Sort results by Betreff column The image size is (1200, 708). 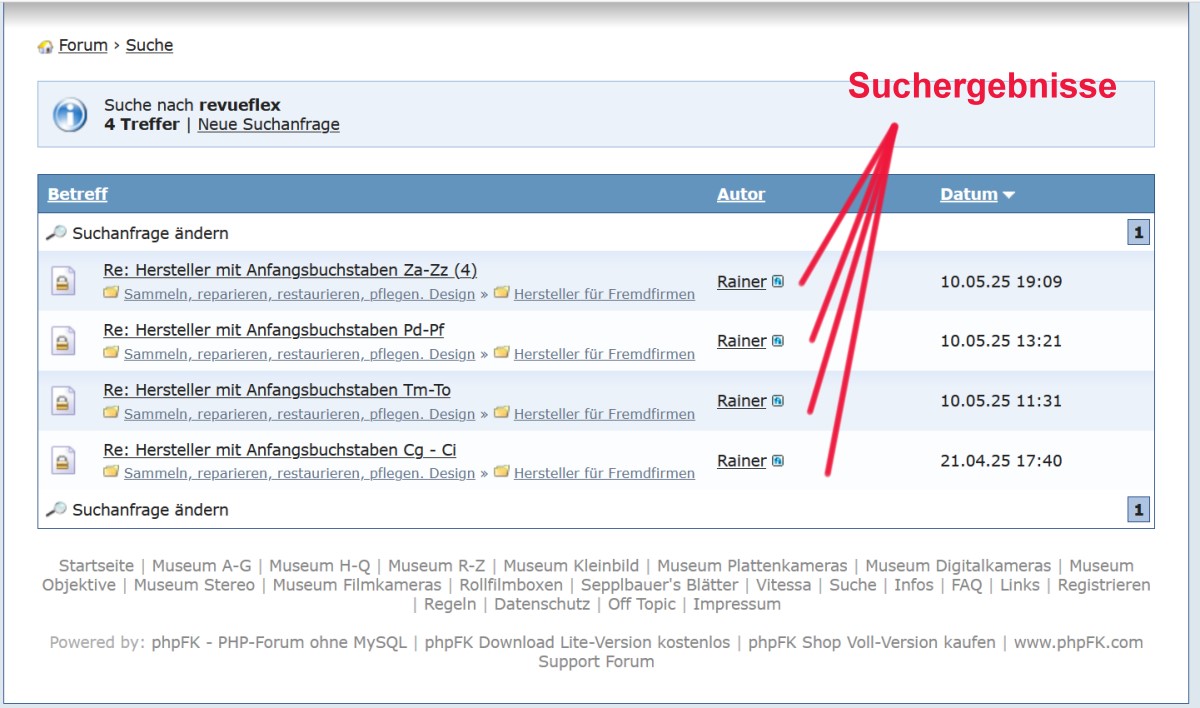tap(77, 195)
